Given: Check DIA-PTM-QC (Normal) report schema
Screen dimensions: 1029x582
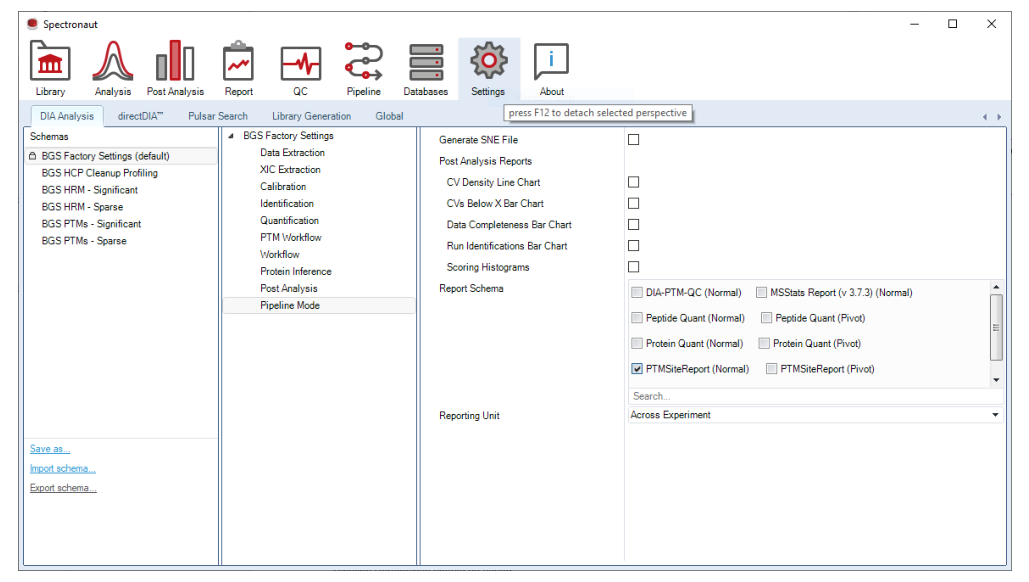Looking at the screenshot, I should click(637, 293).
